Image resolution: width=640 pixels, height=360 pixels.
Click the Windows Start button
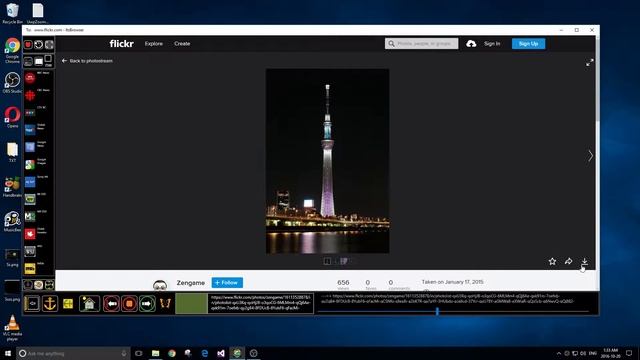[x=7, y=353]
